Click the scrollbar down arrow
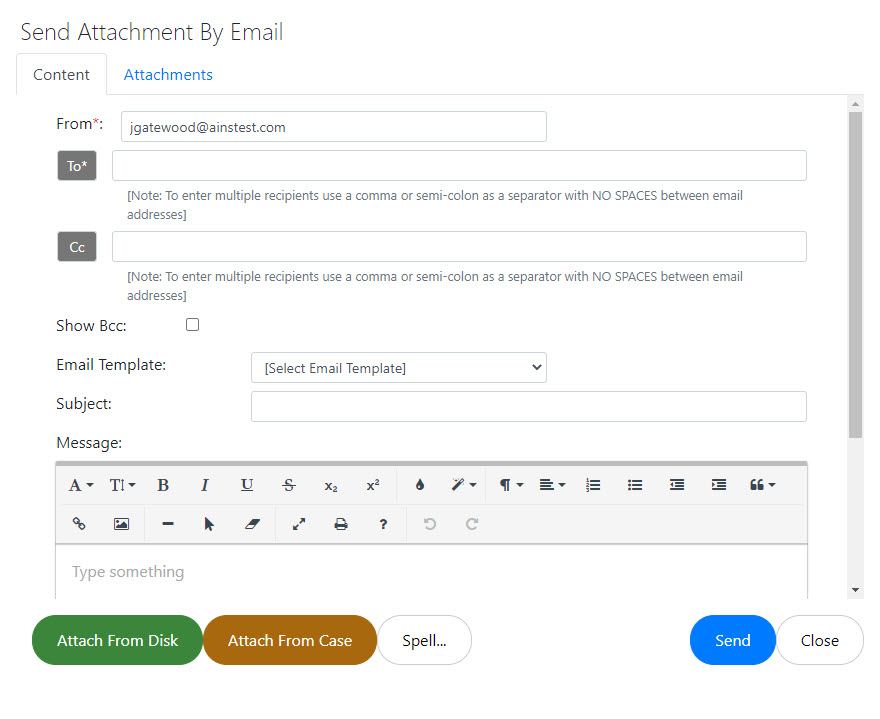Screen dimensions: 880x719 [855, 590]
